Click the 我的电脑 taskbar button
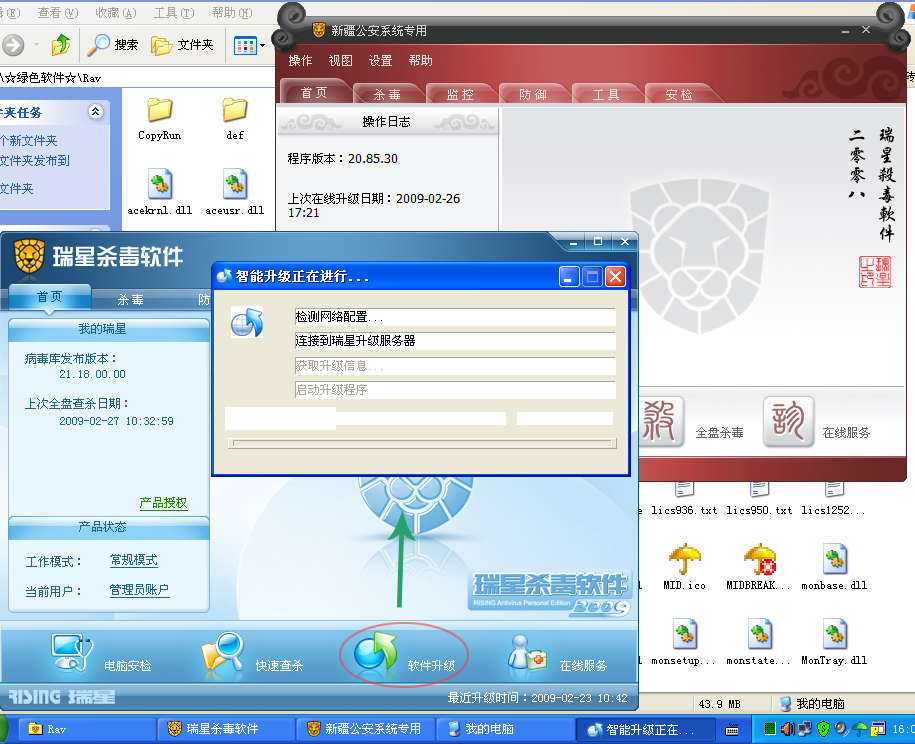The image size is (915, 744). tap(505, 729)
